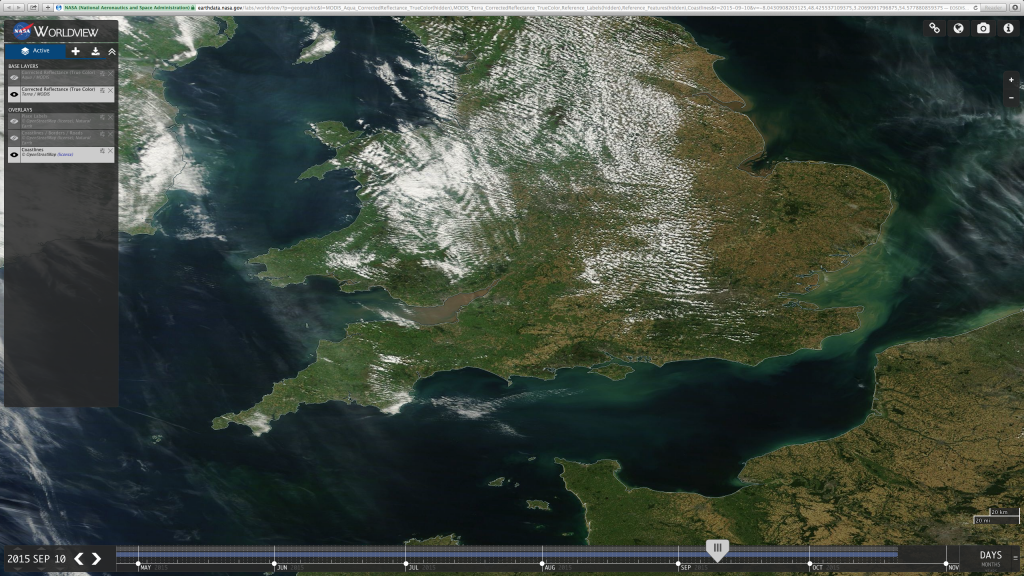The width and height of the screenshot is (1024, 576).
Task: Click the timeline date picker handle
Action: pos(717,550)
